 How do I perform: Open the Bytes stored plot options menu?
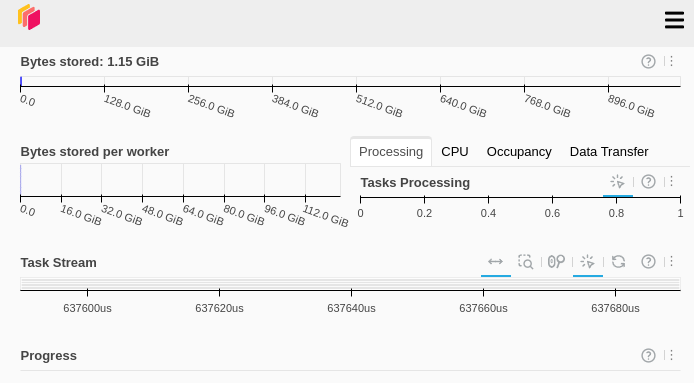[671, 61]
